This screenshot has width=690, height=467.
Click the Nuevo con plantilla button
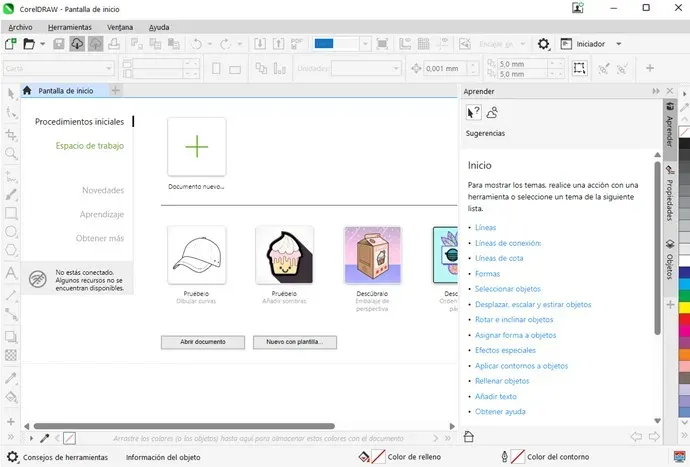(x=295, y=342)
